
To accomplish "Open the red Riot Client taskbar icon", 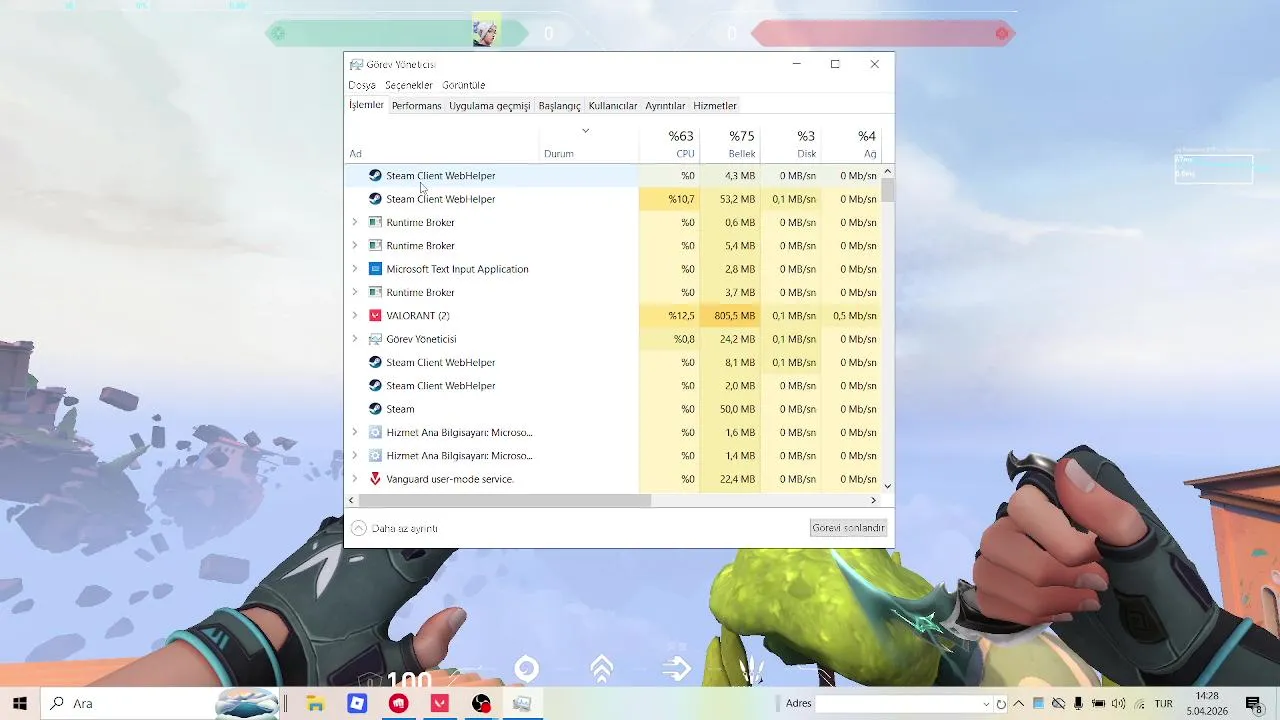I will pos(398,704).
